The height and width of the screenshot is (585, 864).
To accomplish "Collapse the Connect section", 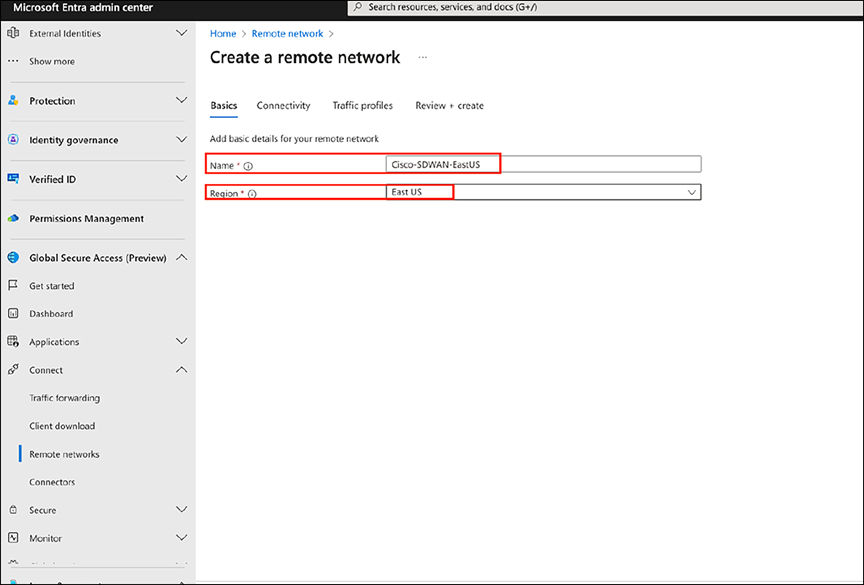I will click(181, 369).
